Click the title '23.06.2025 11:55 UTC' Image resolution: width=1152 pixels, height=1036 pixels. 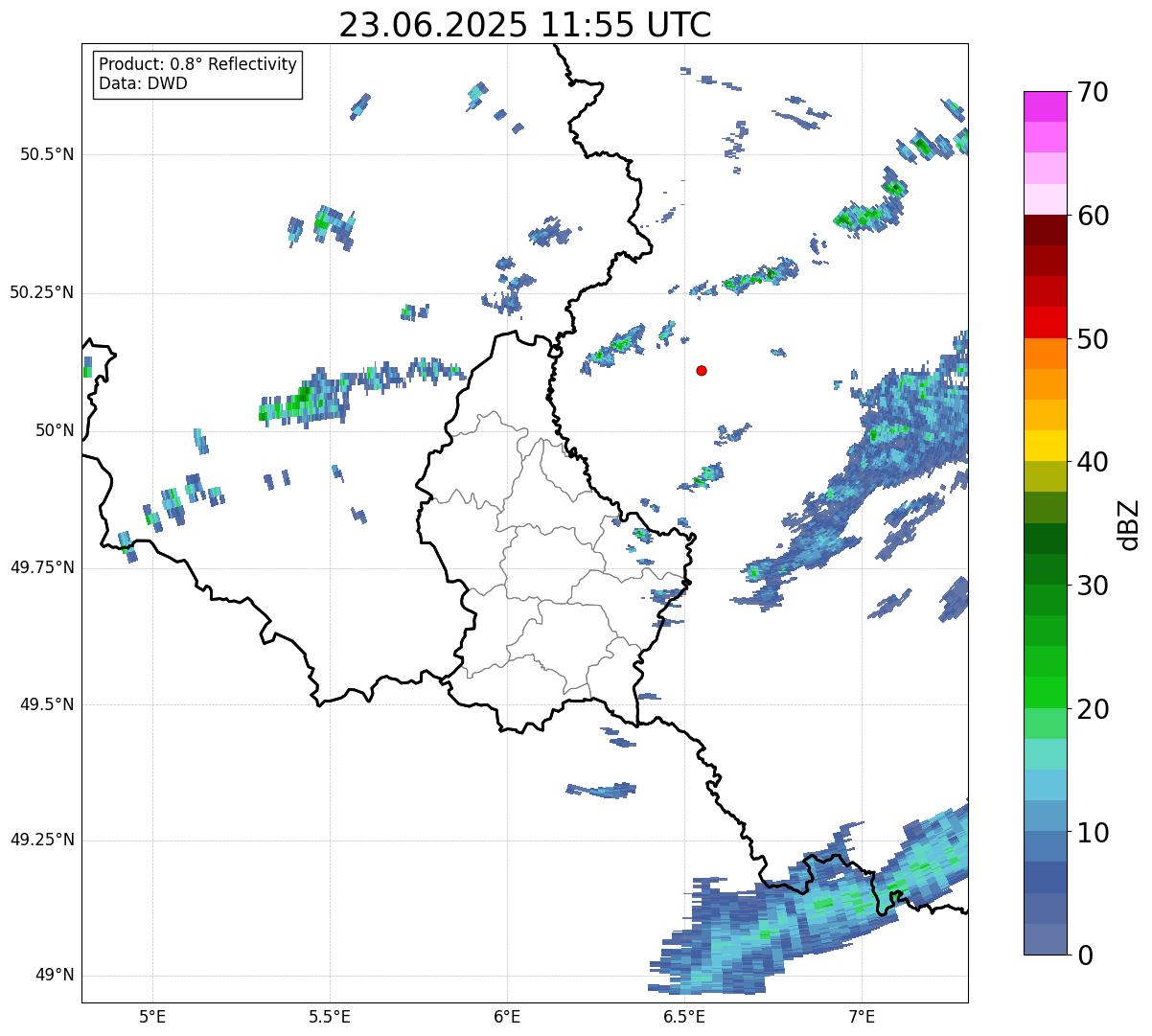525,25
